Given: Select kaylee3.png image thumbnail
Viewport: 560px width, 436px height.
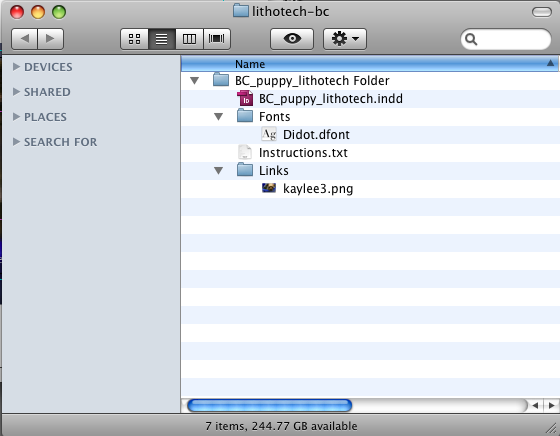Looking at the screenshot, I should [269, 188].
